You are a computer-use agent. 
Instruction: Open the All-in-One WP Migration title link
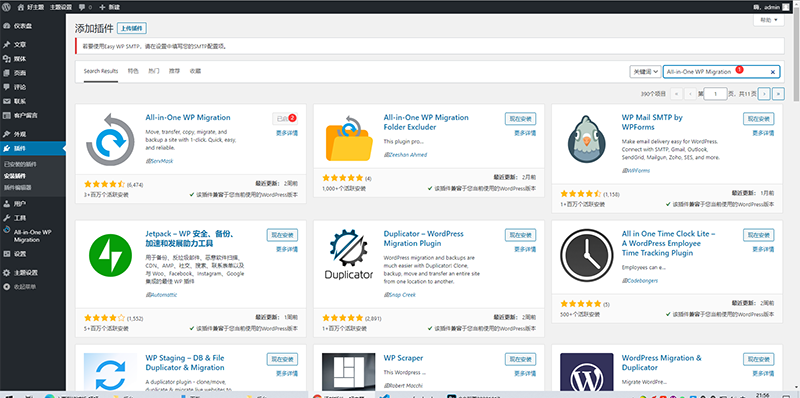click(188, 117)
